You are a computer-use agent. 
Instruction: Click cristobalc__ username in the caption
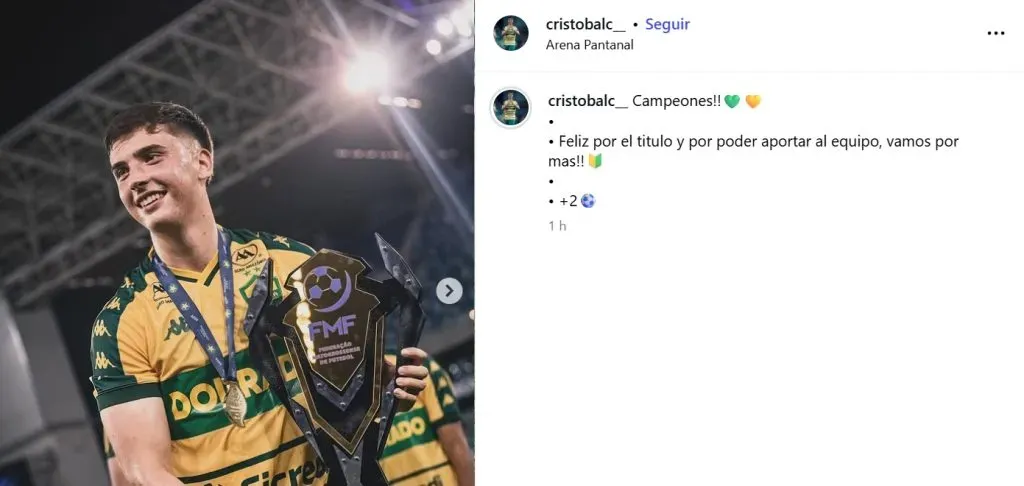point(588,101)
